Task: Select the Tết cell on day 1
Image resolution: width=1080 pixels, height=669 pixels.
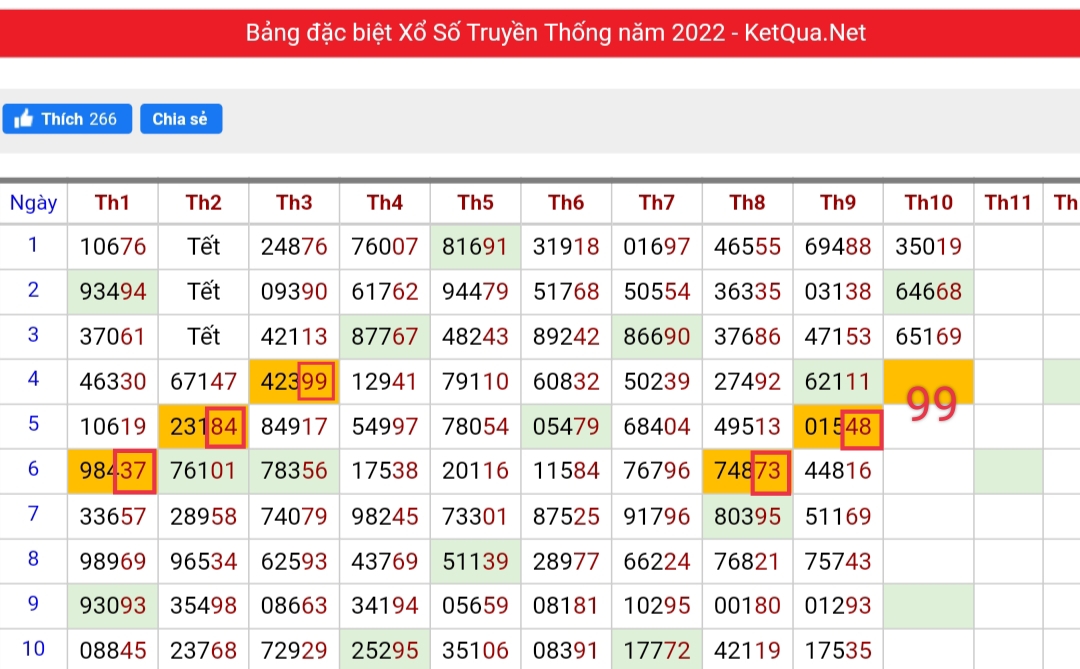Action: (203, 246)
